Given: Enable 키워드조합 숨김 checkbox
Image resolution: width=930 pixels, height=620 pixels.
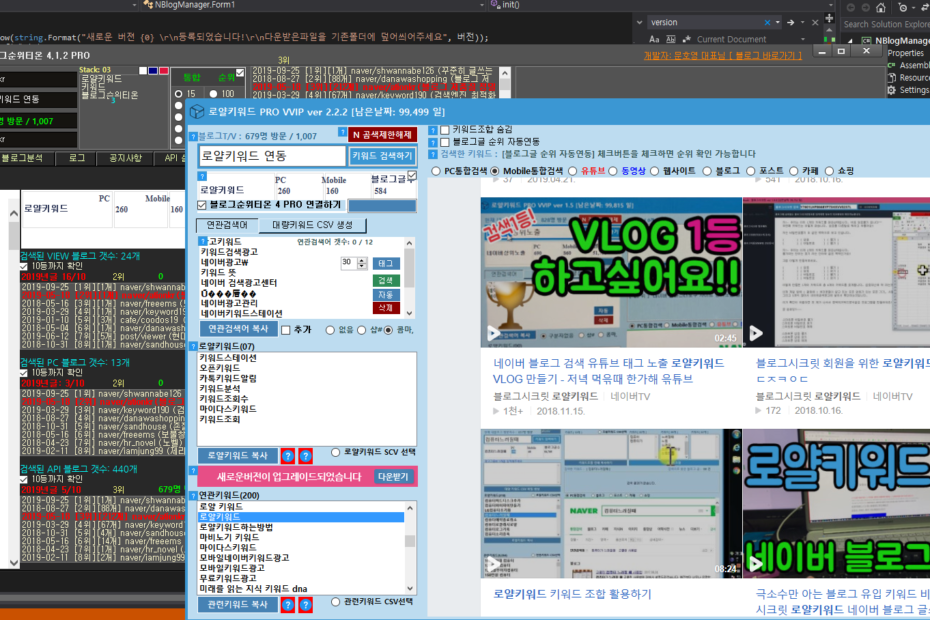Looking at the screenshot, I should 445,130.
